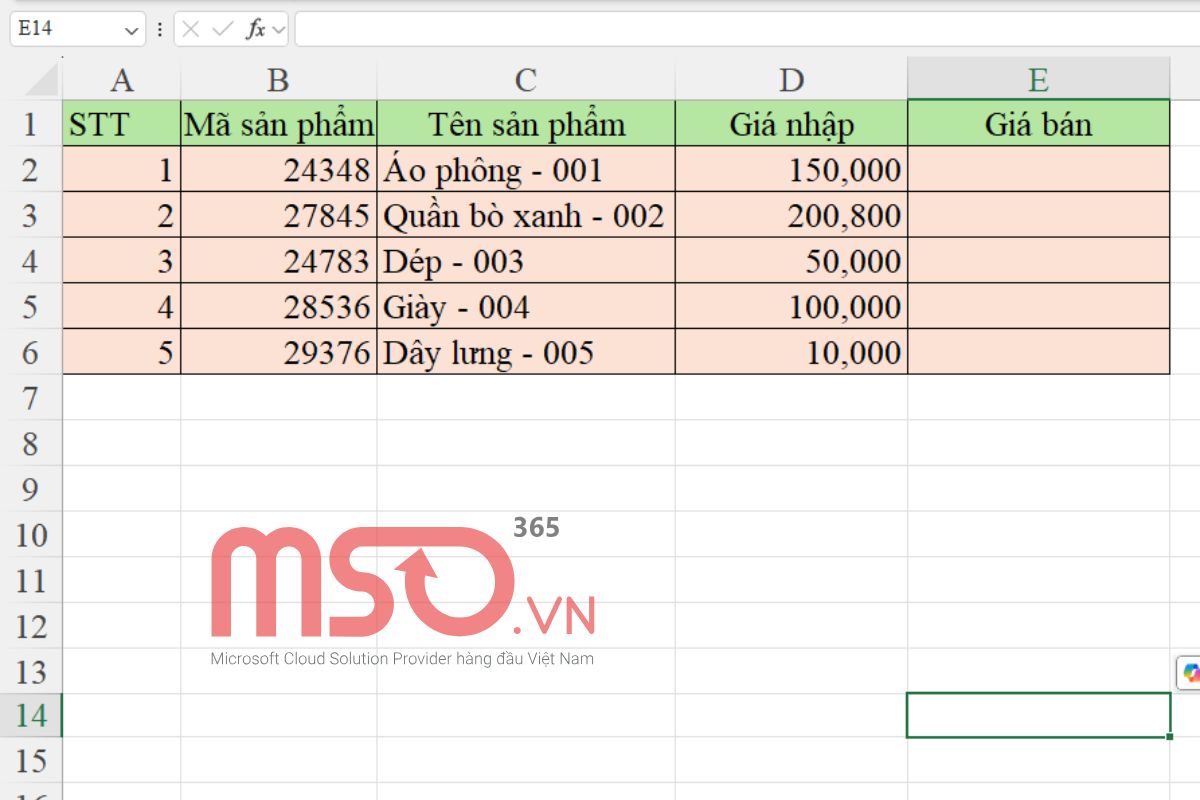Screen dimensions: 1200x800
Task: Select column C header
Action: tap(526, 79)
